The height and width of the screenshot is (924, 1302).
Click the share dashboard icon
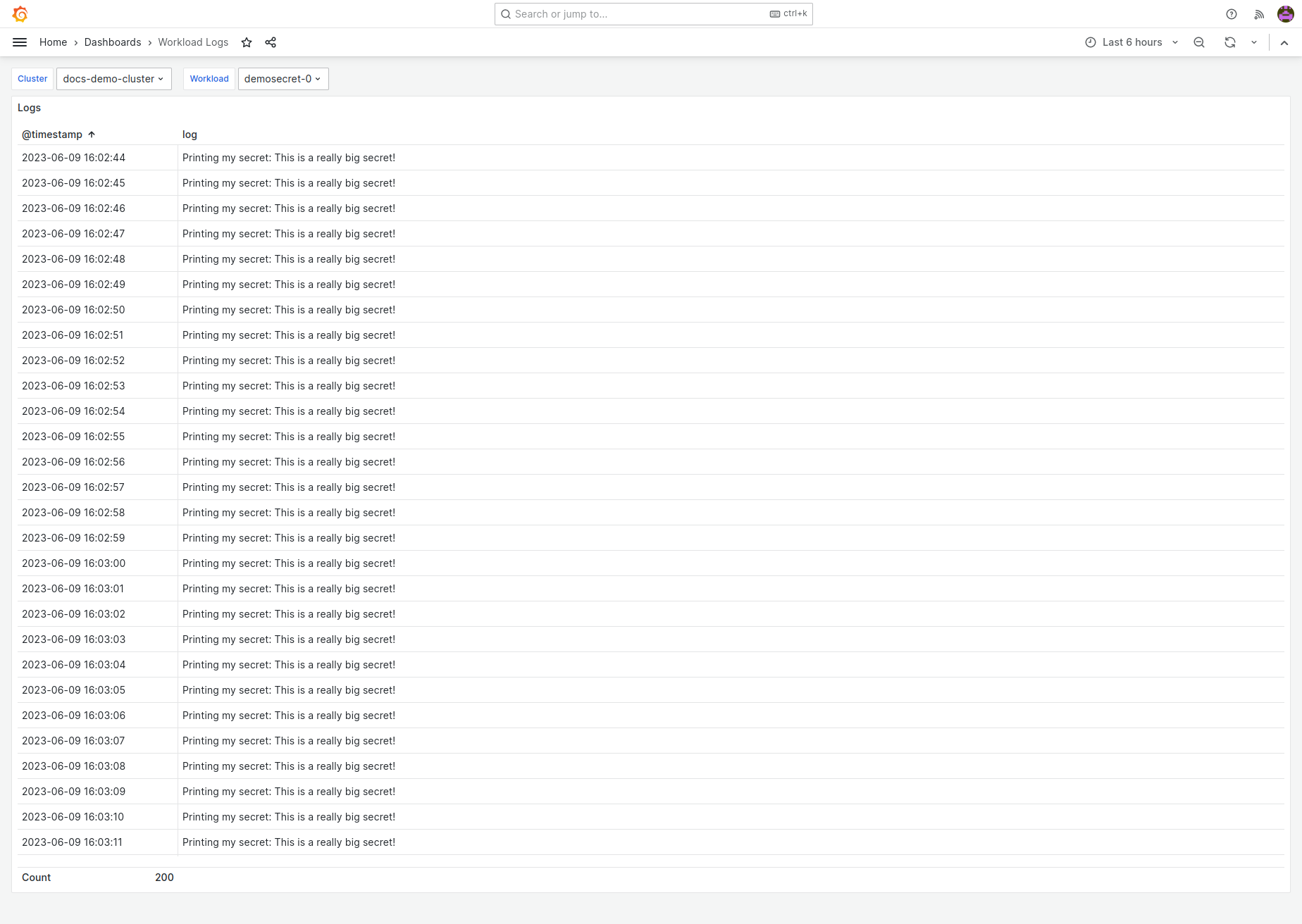[x=271, y=42]
